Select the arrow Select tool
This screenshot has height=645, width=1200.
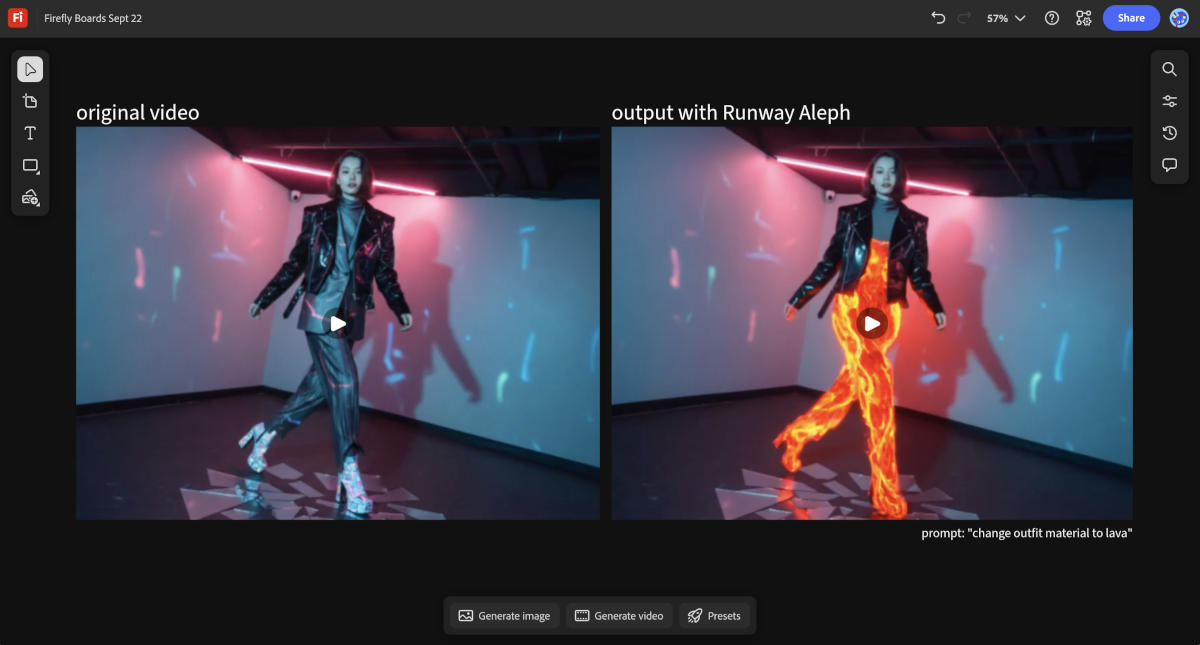30,69
